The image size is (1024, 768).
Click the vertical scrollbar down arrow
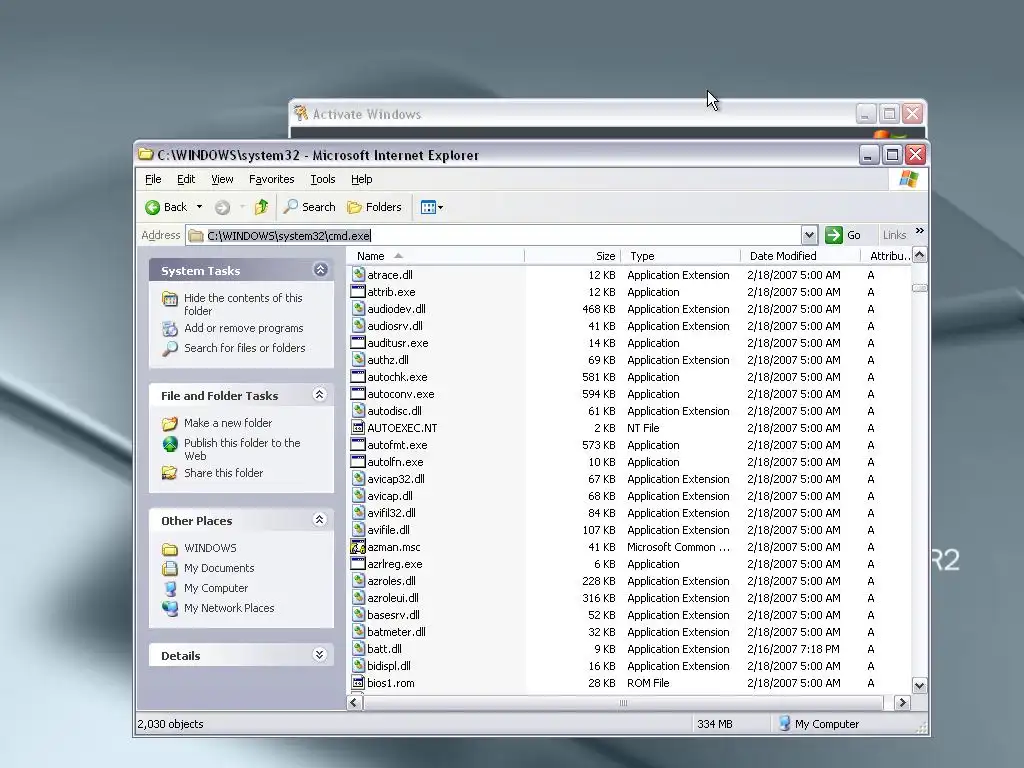click(920, 685)
